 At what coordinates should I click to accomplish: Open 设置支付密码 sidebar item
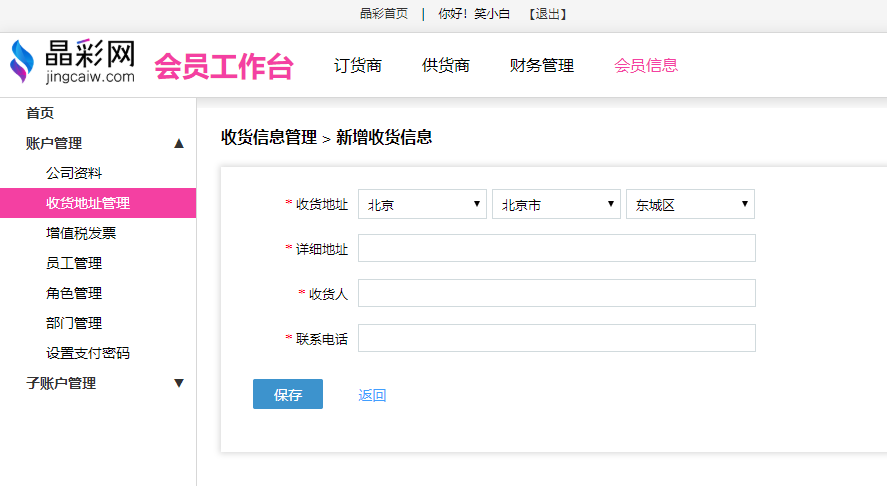pos(88,353)
